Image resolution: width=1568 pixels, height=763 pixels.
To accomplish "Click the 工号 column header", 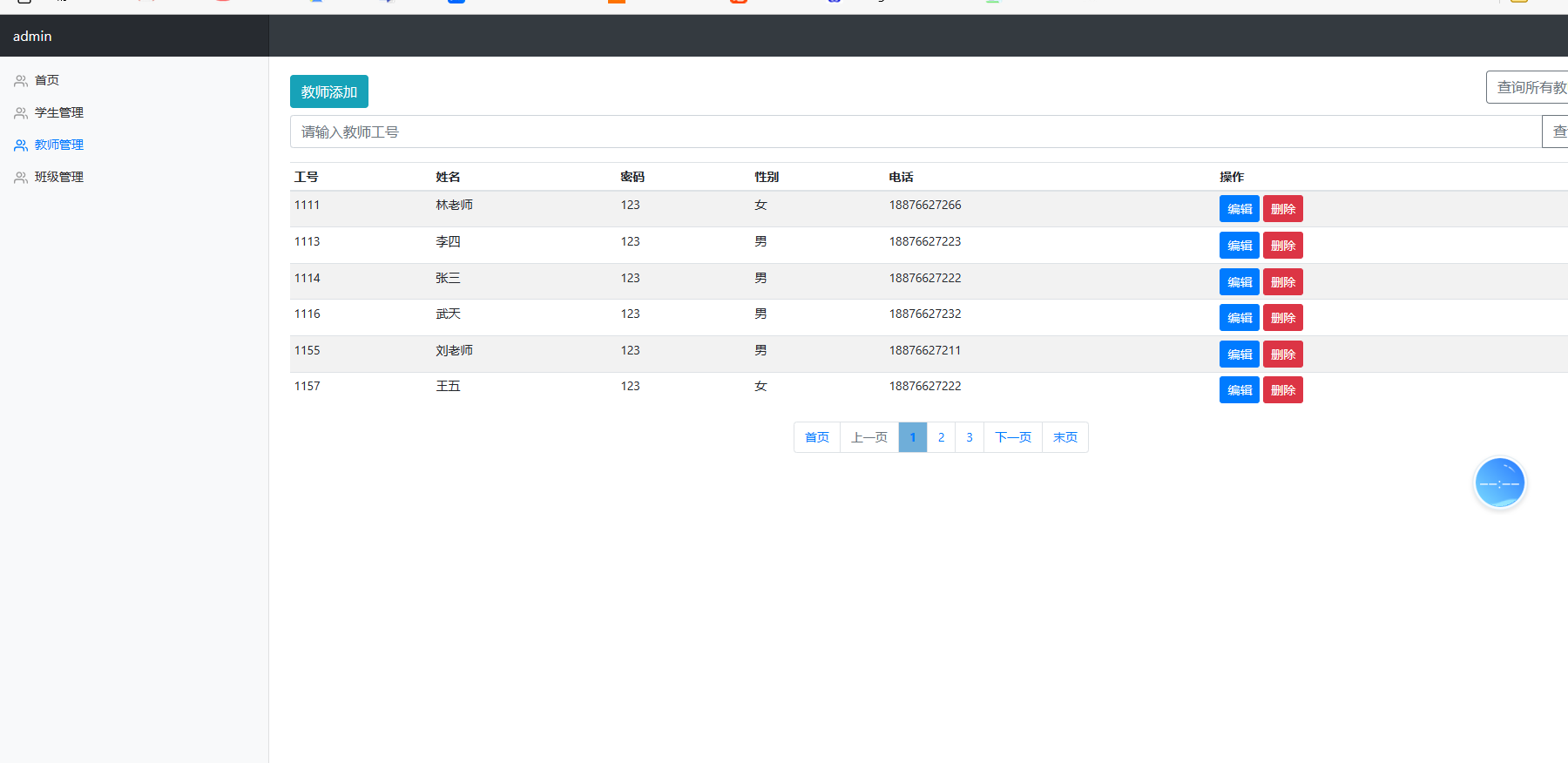I will (306, 177).
